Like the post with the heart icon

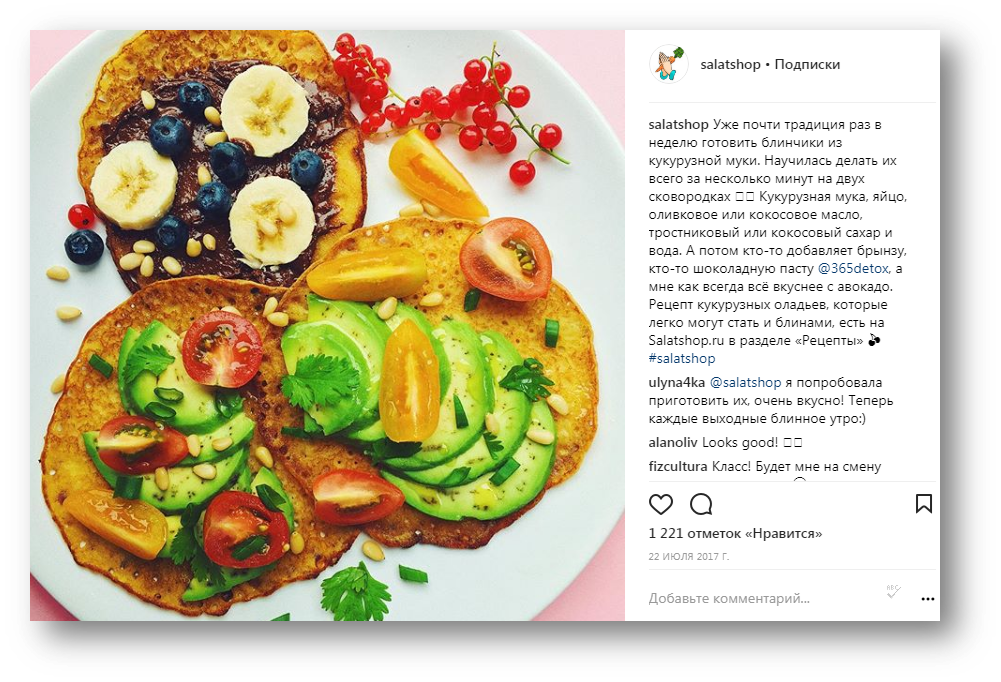[x=661, y=504]
